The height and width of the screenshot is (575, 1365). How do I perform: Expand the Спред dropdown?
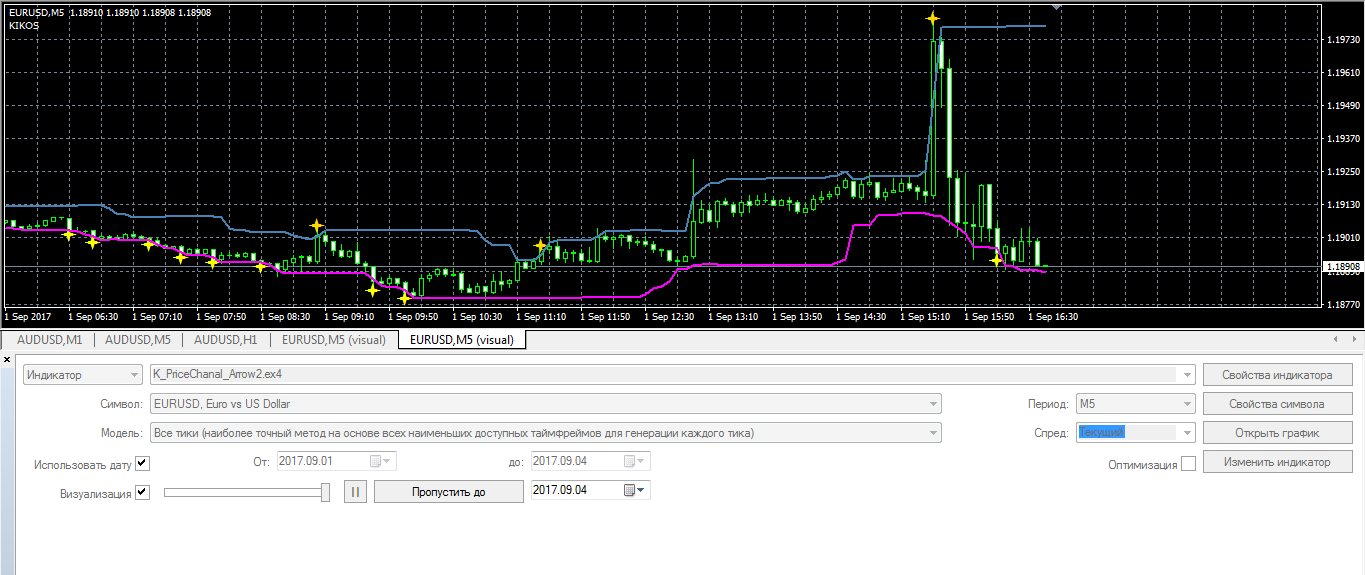pyautogui.click(x=1135, y=433)
